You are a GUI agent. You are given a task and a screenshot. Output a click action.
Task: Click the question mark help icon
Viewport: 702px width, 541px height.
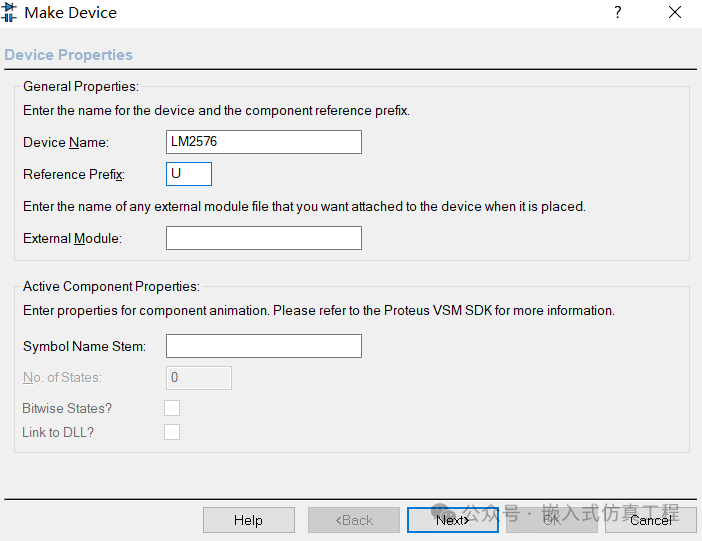tap(617, 13)
